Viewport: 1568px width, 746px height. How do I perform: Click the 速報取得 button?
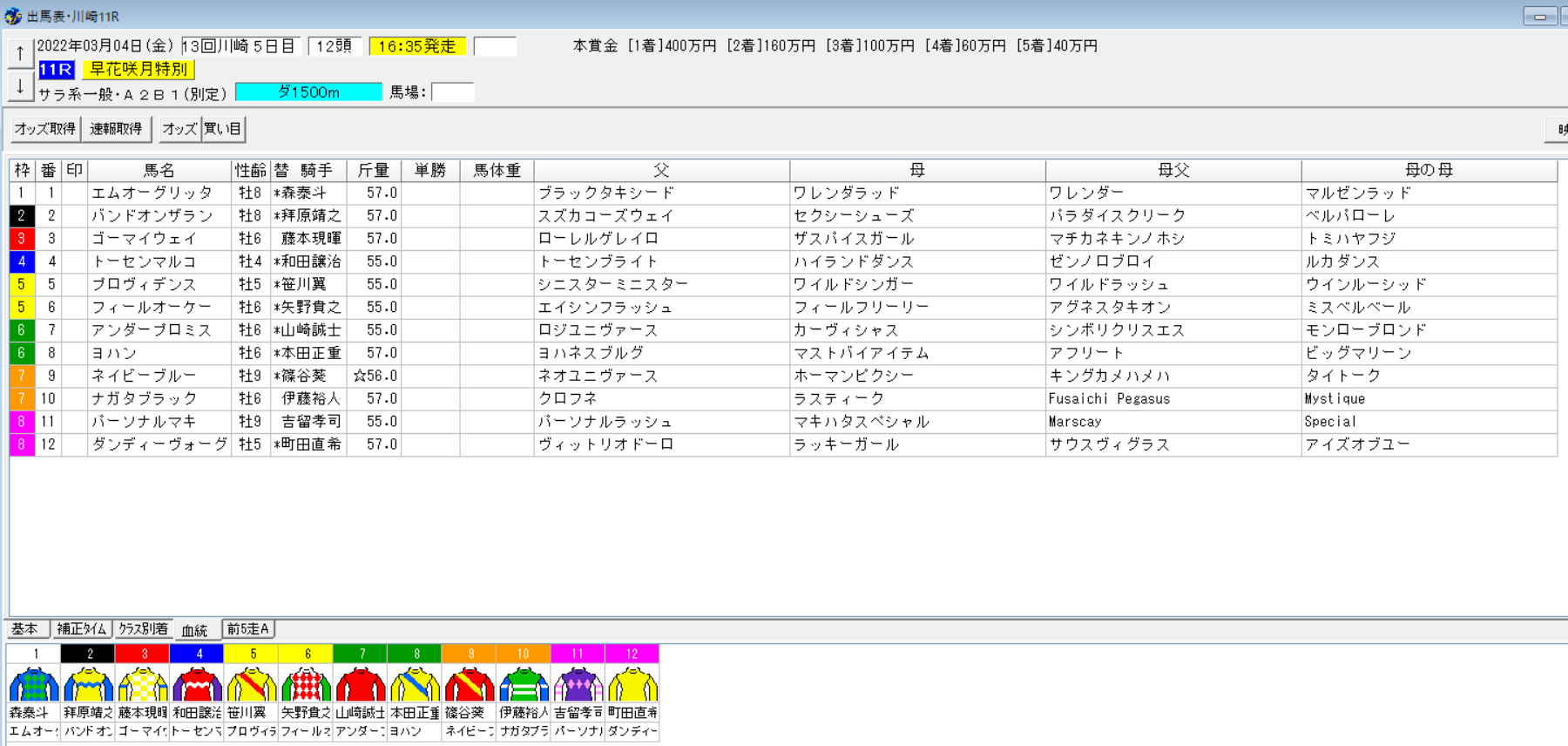coord(116,129)
